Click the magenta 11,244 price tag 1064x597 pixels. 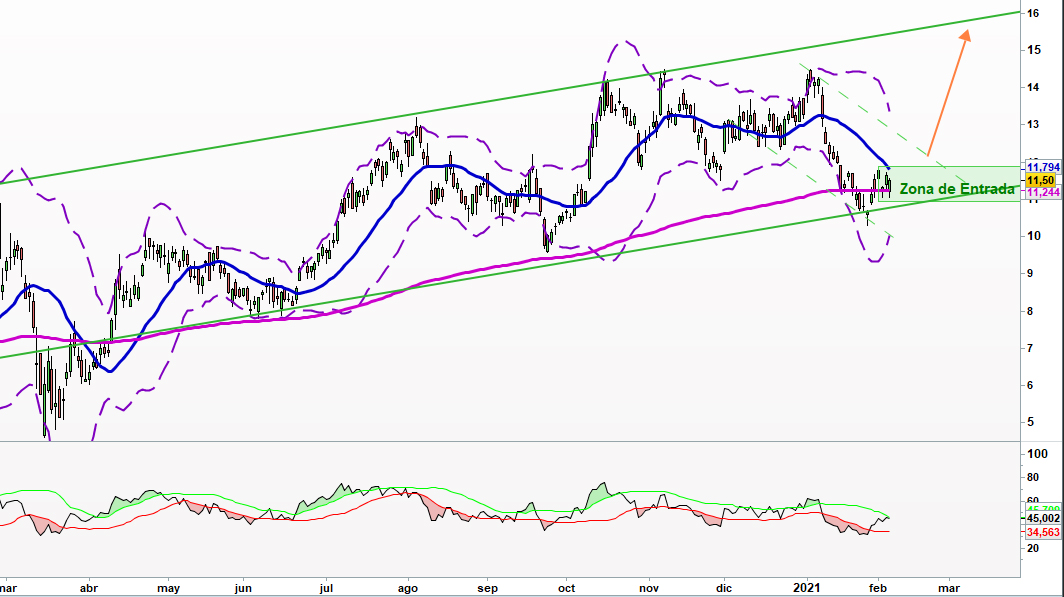[x=1042, y=192]
